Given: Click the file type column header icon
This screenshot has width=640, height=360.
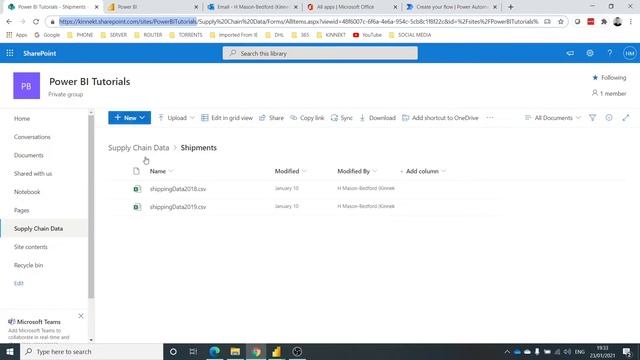Looking at the screenshot, I should point(136,171).
